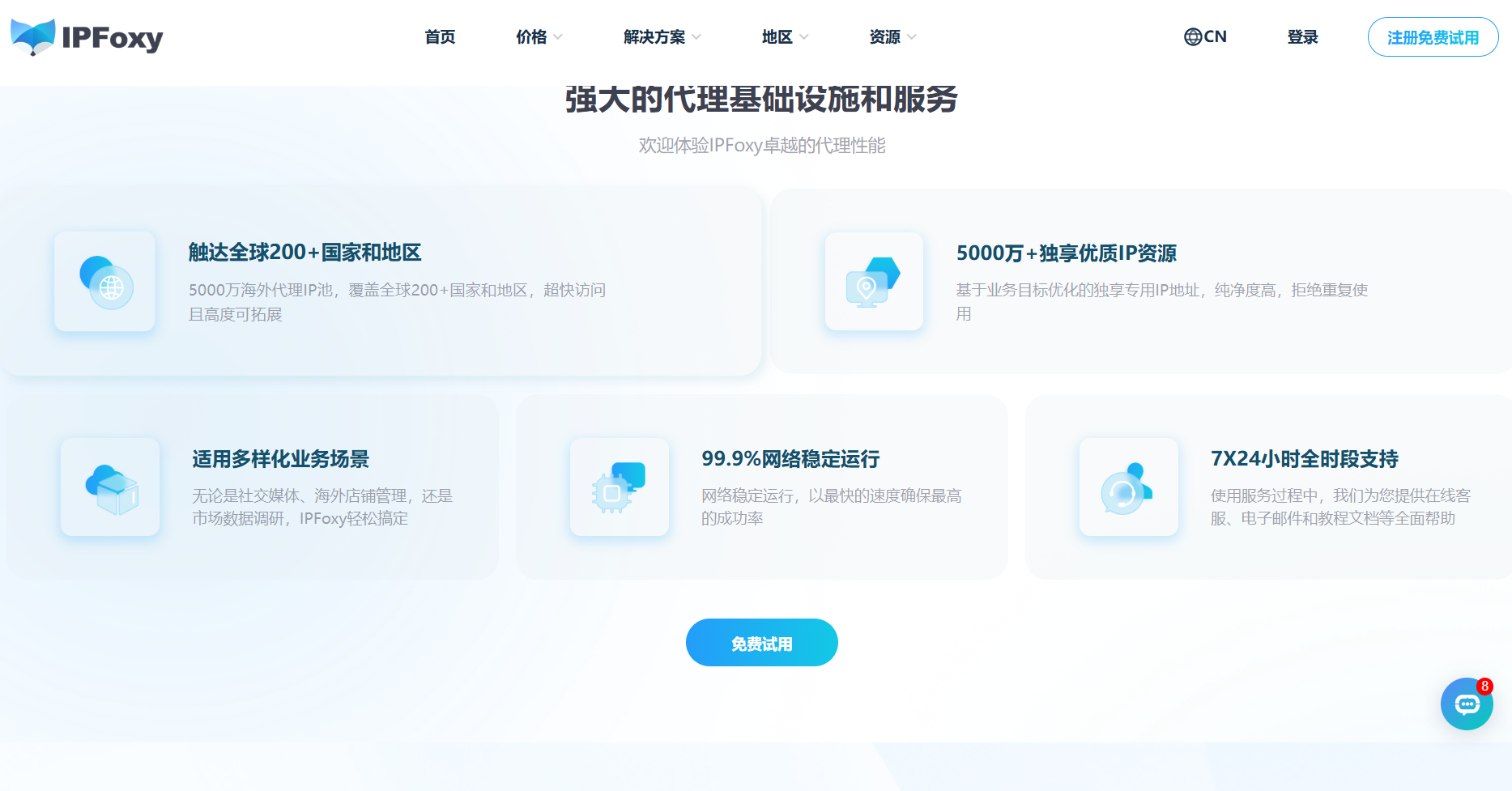Click the 注册免费试用 register button
The width and height of the screenshot is (1512, 791).
coord(1433,37)
